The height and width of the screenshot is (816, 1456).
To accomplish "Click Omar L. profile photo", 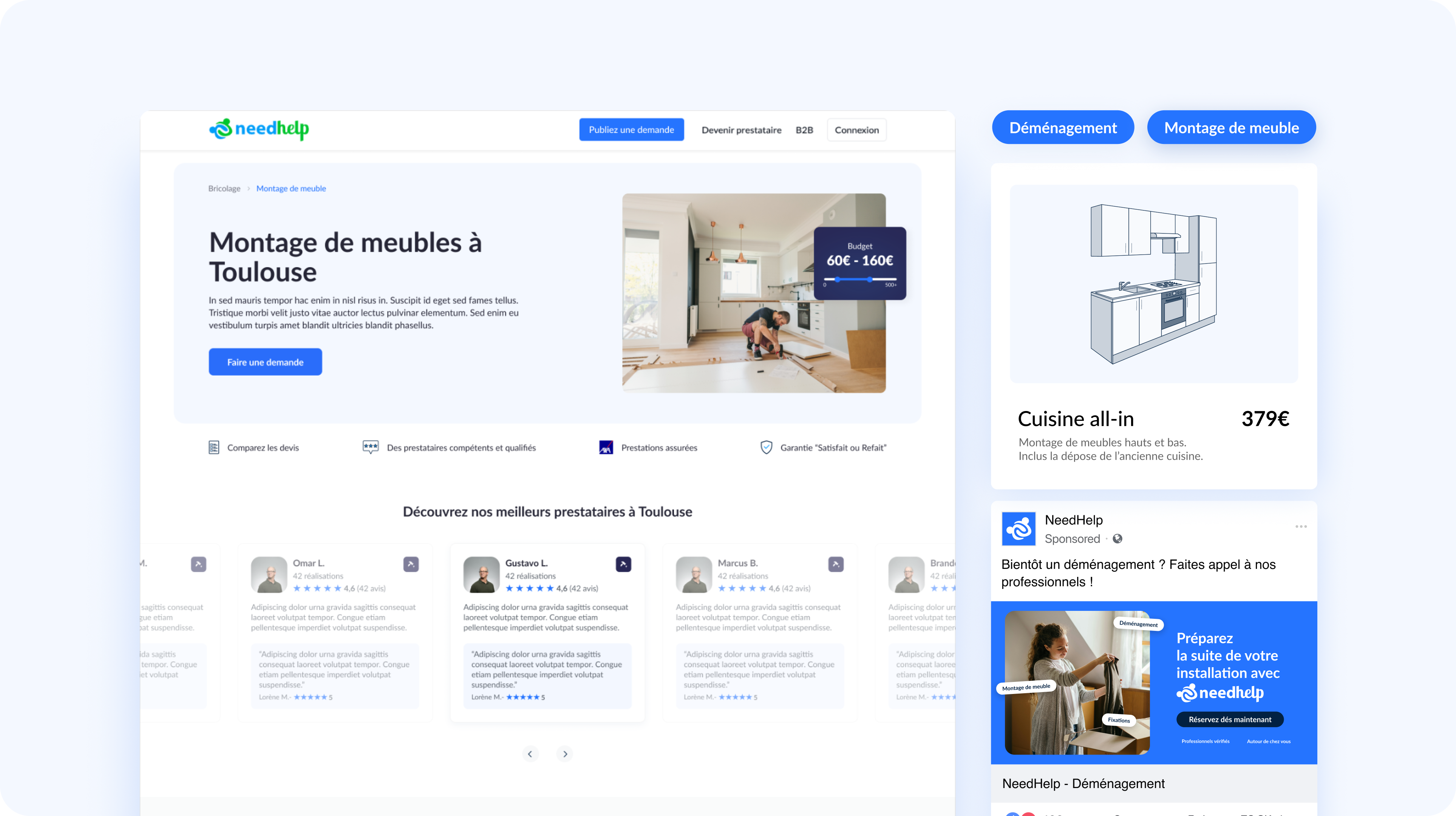I will coord(269,575).
